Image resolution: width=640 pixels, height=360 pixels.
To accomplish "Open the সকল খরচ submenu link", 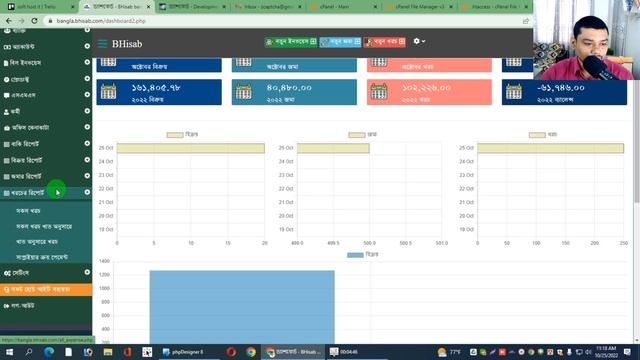I will click(28, 211).
